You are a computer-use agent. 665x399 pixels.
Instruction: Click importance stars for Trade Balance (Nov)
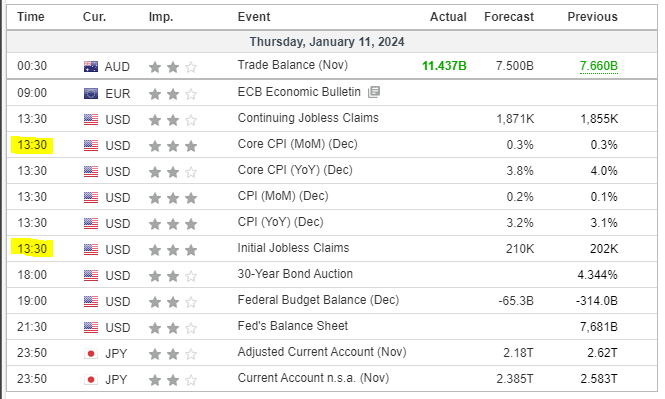coord(173,67)
